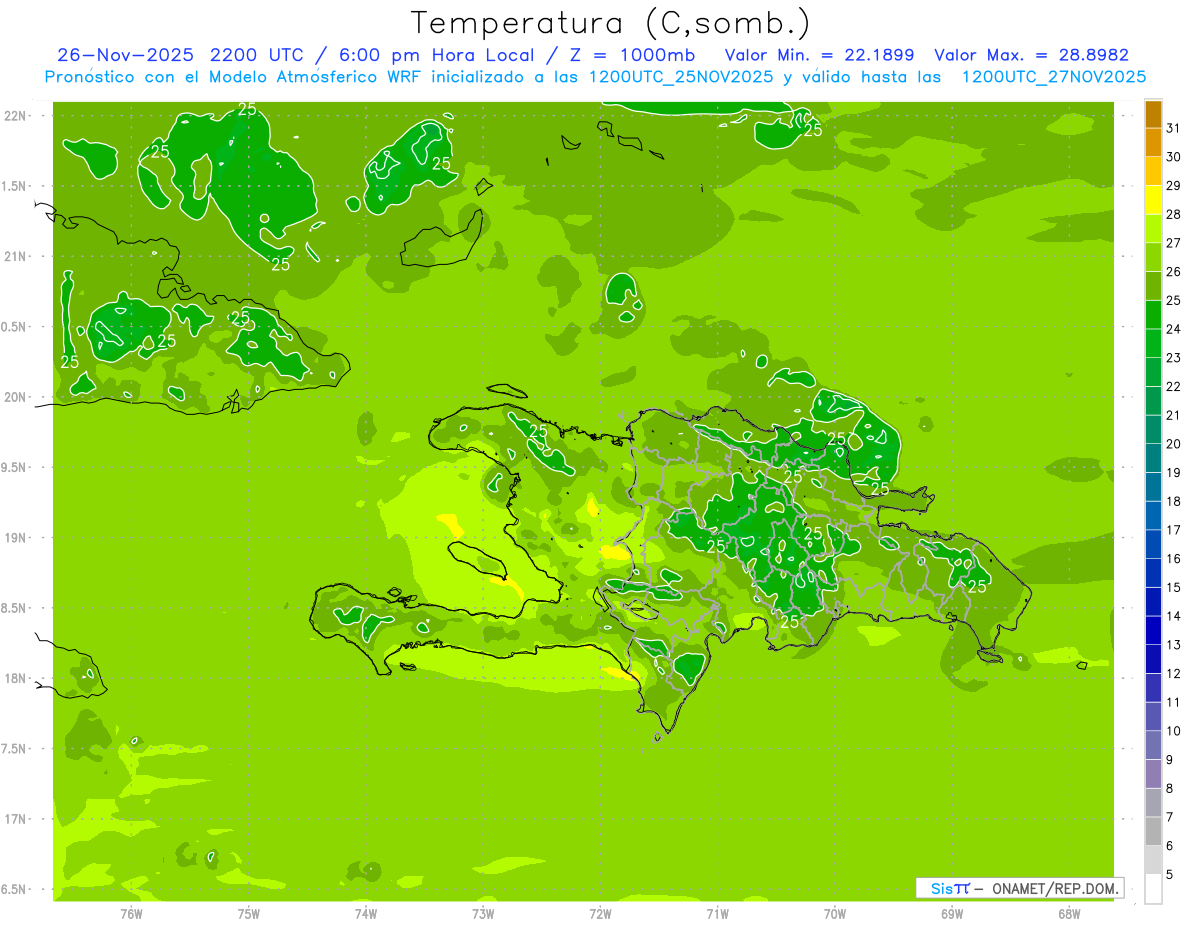Click the color bar label "18"
Screen dimensions: 1200x927
pos(1174,502)
